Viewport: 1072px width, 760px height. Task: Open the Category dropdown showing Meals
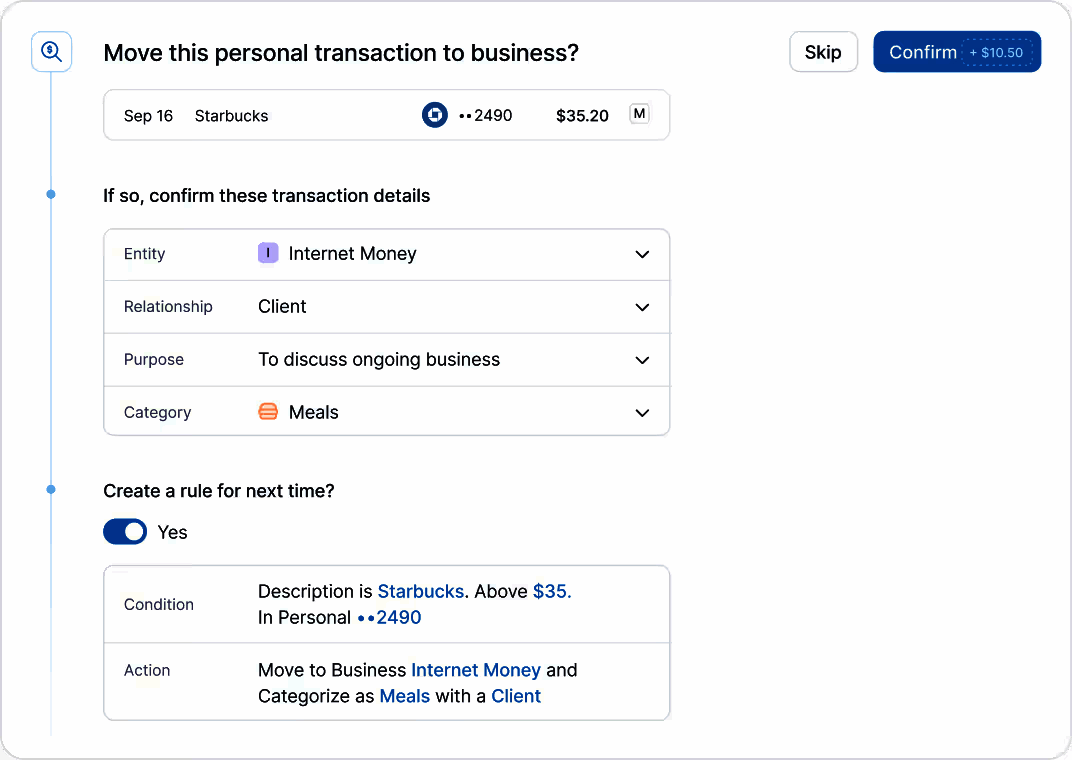(x=642, y=411)
